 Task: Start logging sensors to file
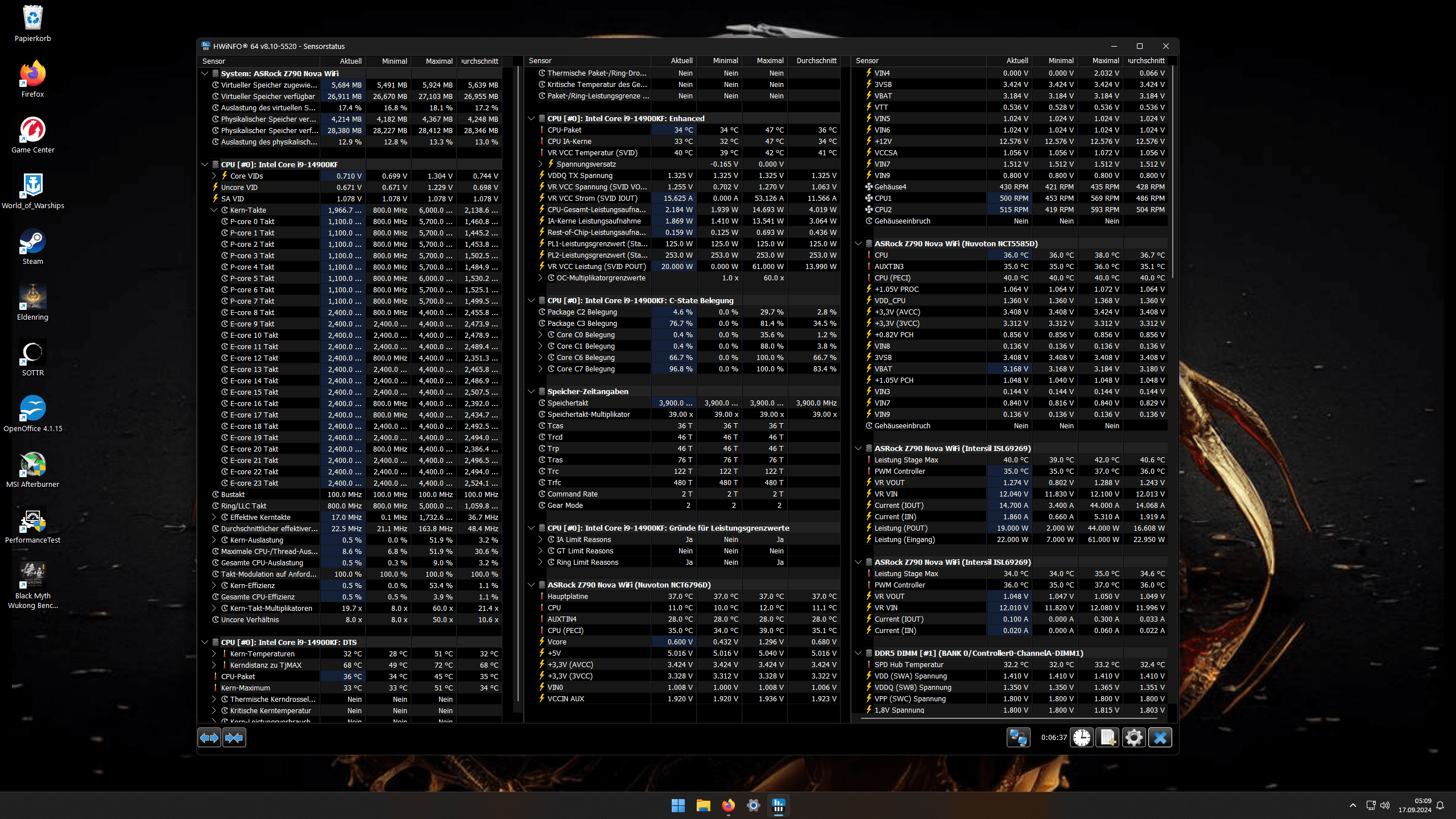point(1107,738)
